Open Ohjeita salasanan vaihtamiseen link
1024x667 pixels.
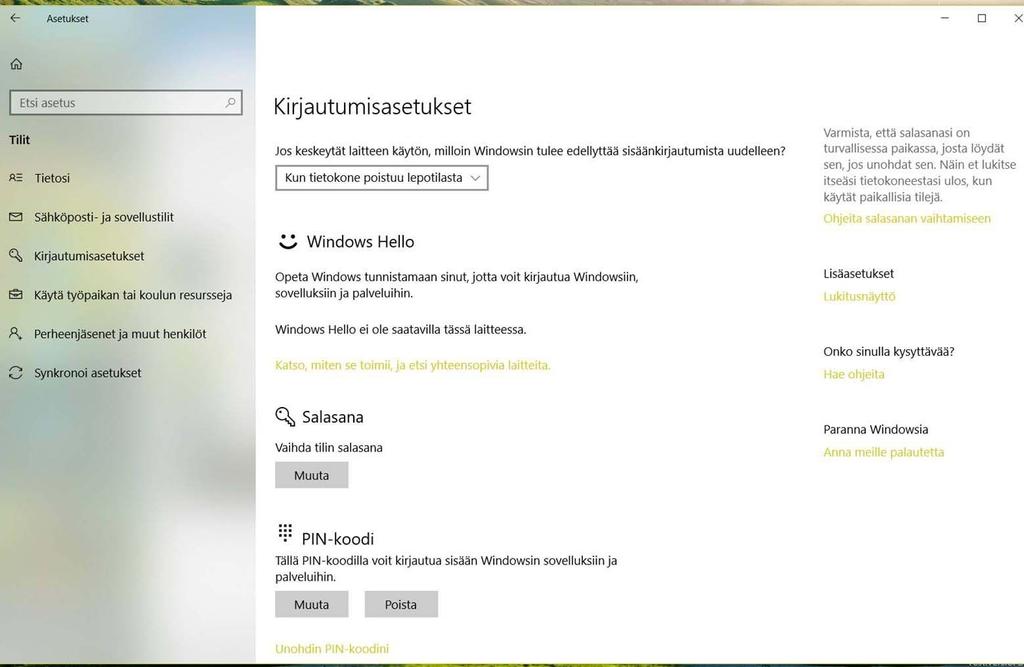tap(906, 218)
